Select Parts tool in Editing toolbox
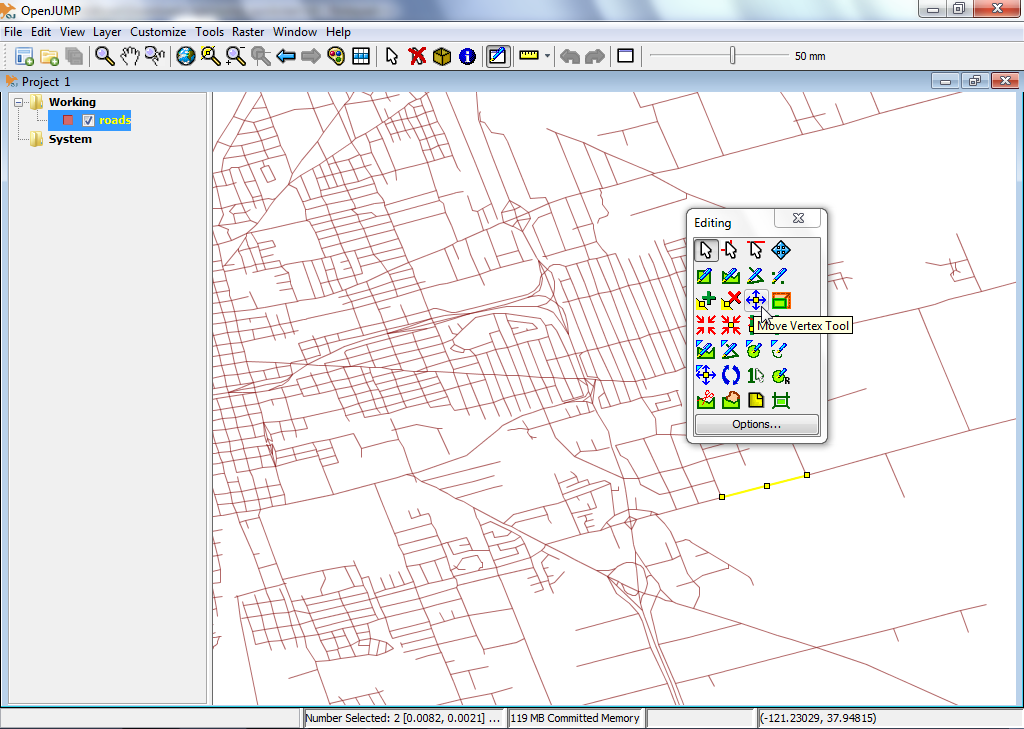1024x729 pixels. [730, 250]
